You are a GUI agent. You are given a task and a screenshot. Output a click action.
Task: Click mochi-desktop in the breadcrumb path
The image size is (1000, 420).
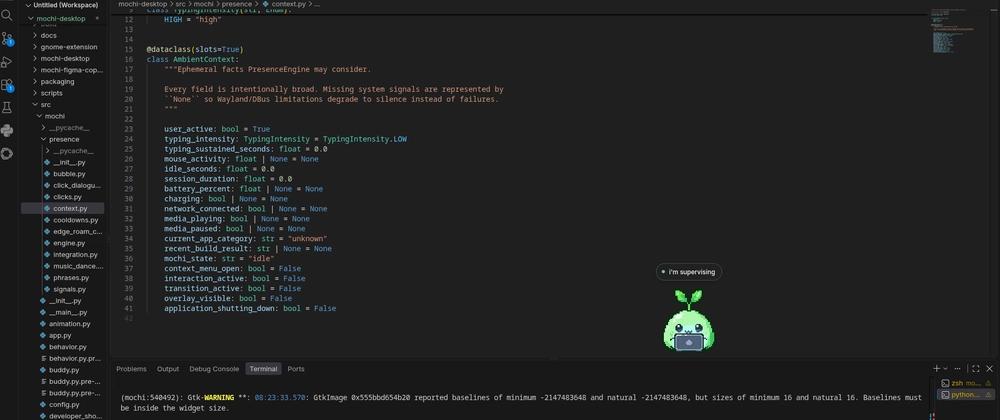click(x=142, y=4)
